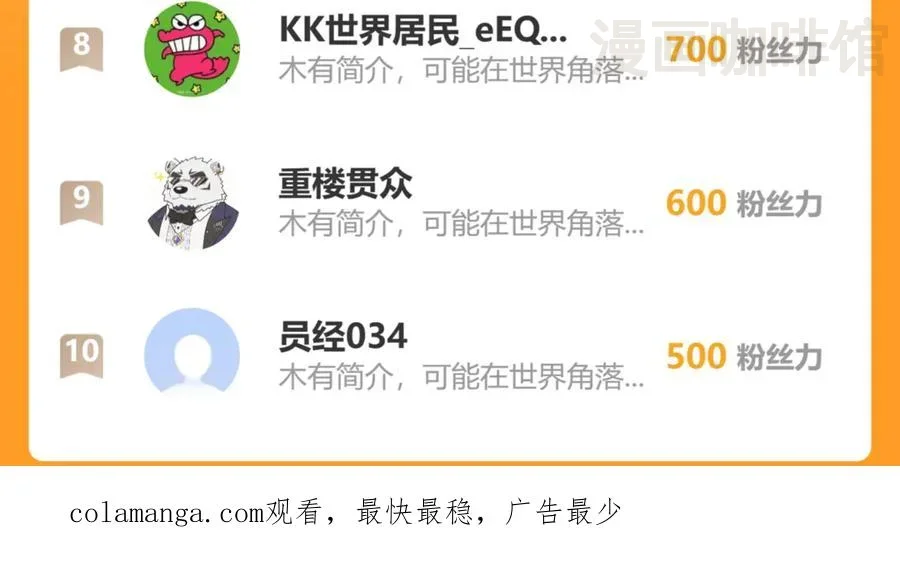Viewport: 900px width, 565px height.
Task: Select username KK世界居民_eEQ...
Action: pos(423,29)
